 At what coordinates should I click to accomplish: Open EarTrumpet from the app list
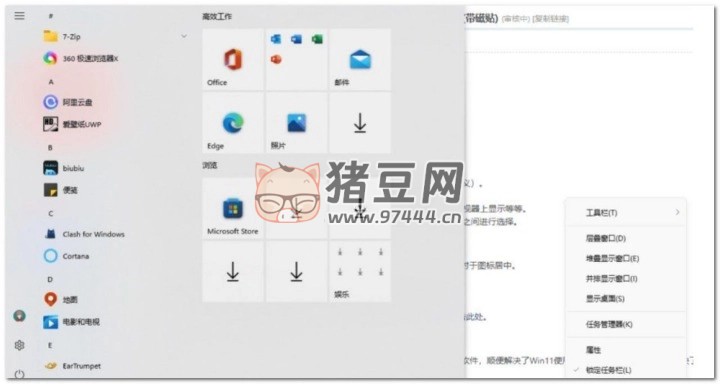72,366
